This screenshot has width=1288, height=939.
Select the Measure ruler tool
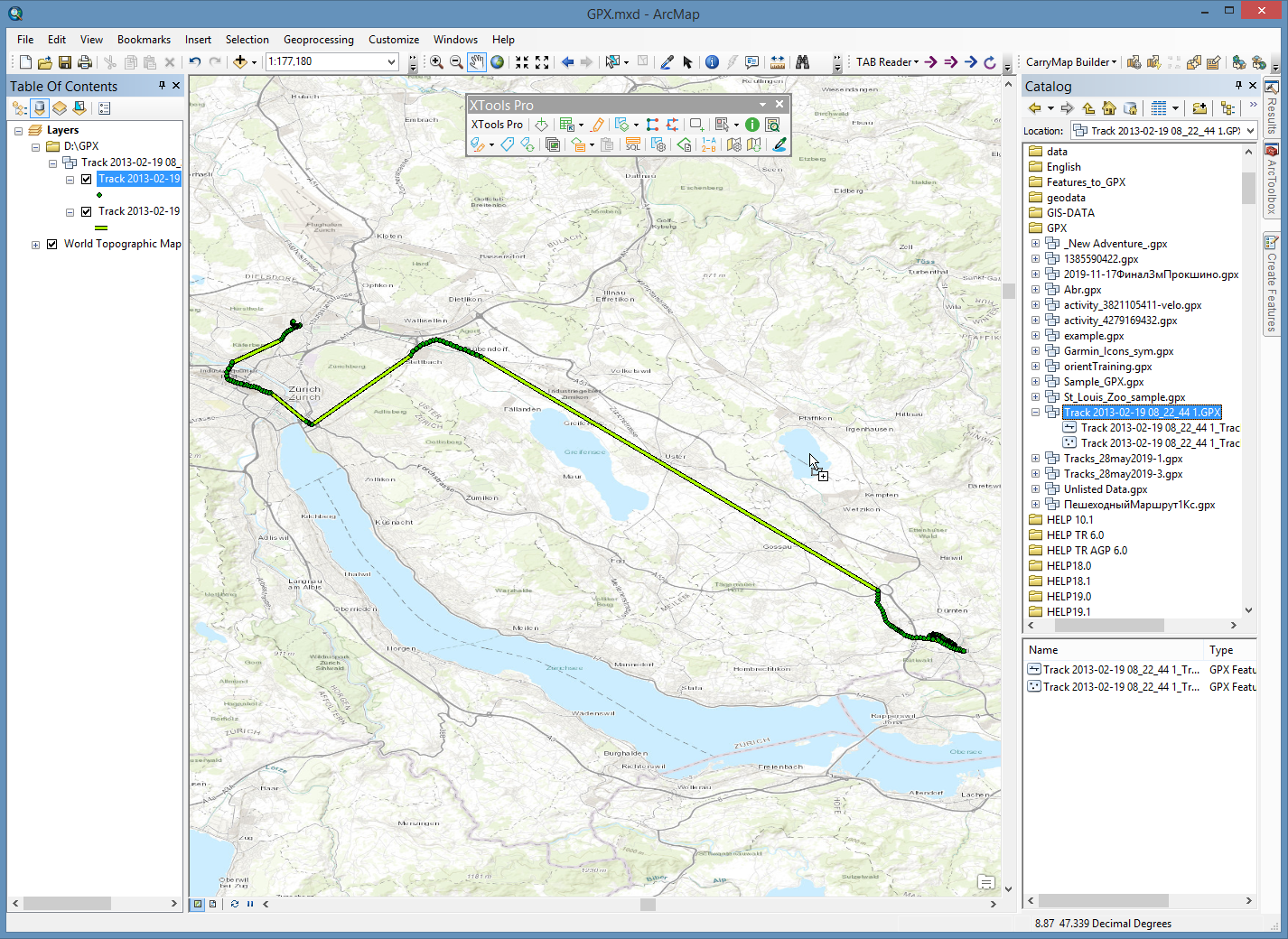(x=777, y=62)
